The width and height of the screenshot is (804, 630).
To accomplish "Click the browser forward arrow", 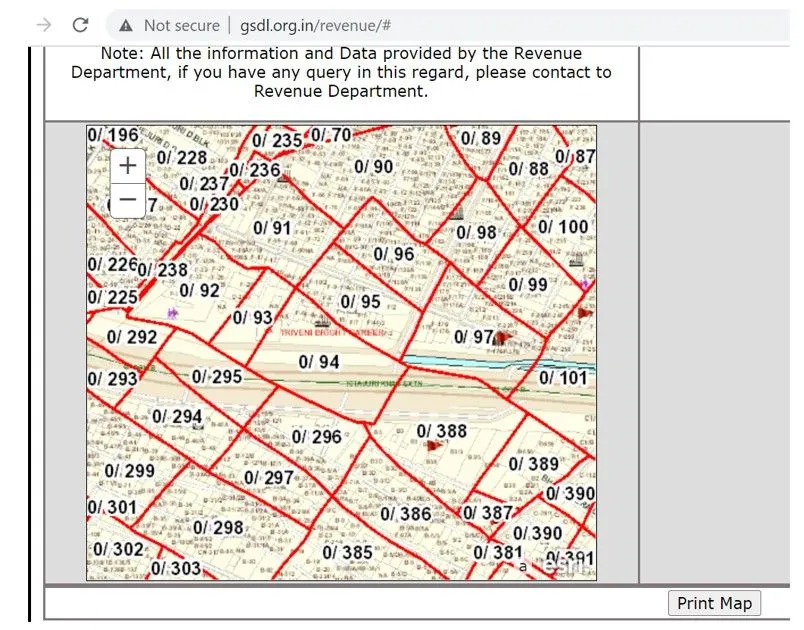I will pyautogui.click(x=43, y=25).
